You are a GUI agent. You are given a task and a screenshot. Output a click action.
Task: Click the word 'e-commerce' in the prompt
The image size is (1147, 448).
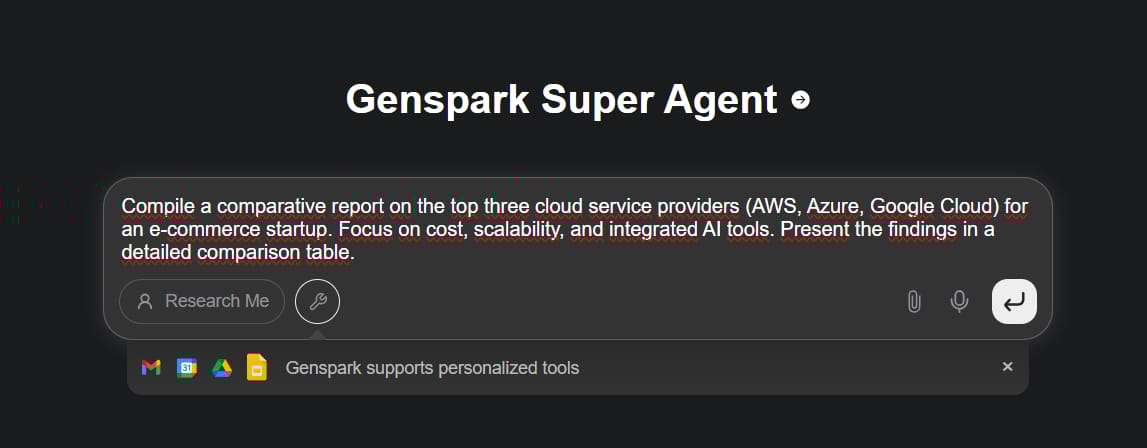coord(189,231)
